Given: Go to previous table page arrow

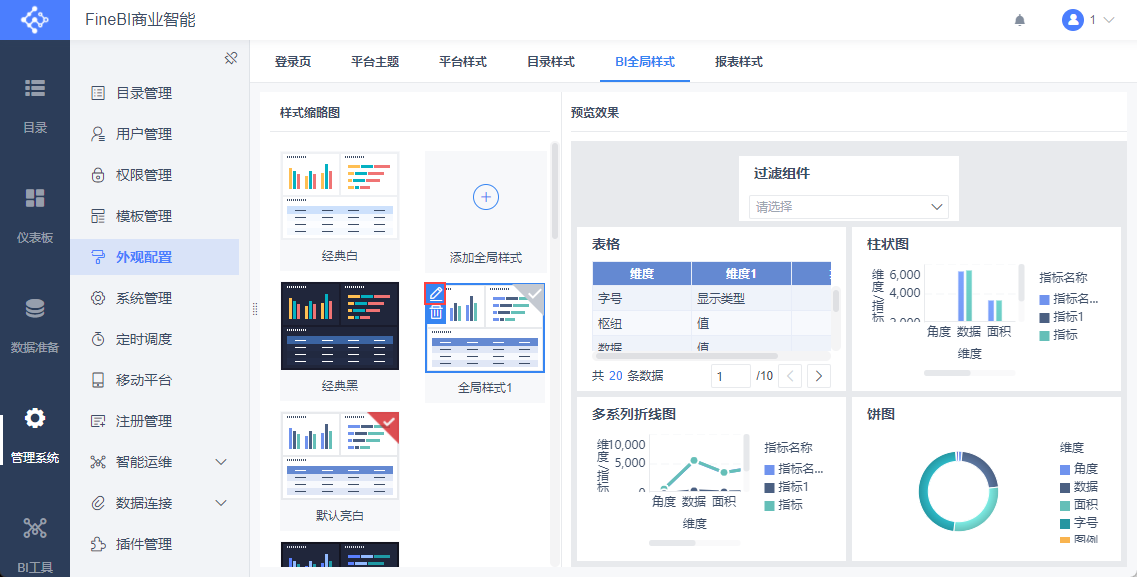Looking at the screenshot, I should tap(791, 375).
